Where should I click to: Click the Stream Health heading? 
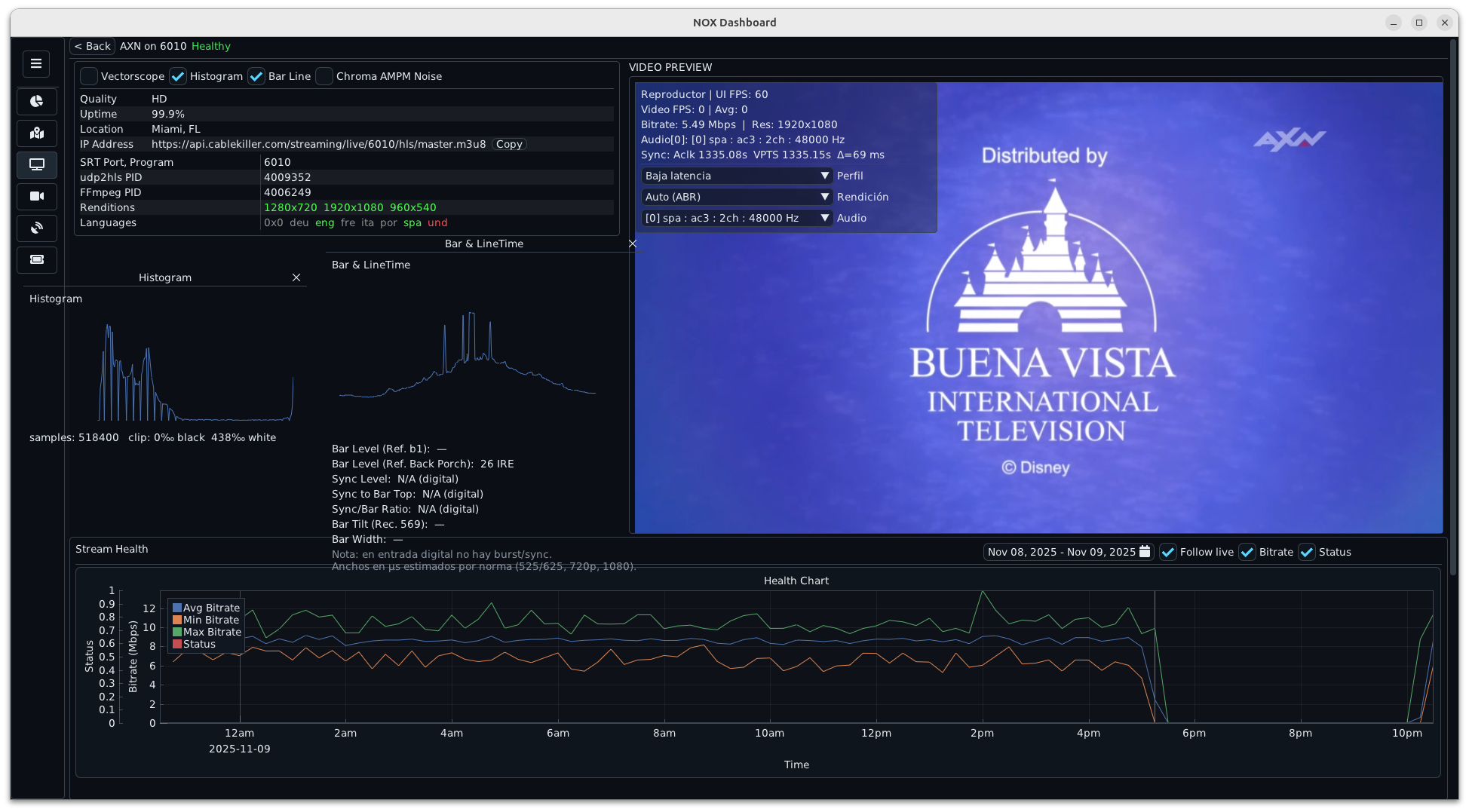point(112,549)
